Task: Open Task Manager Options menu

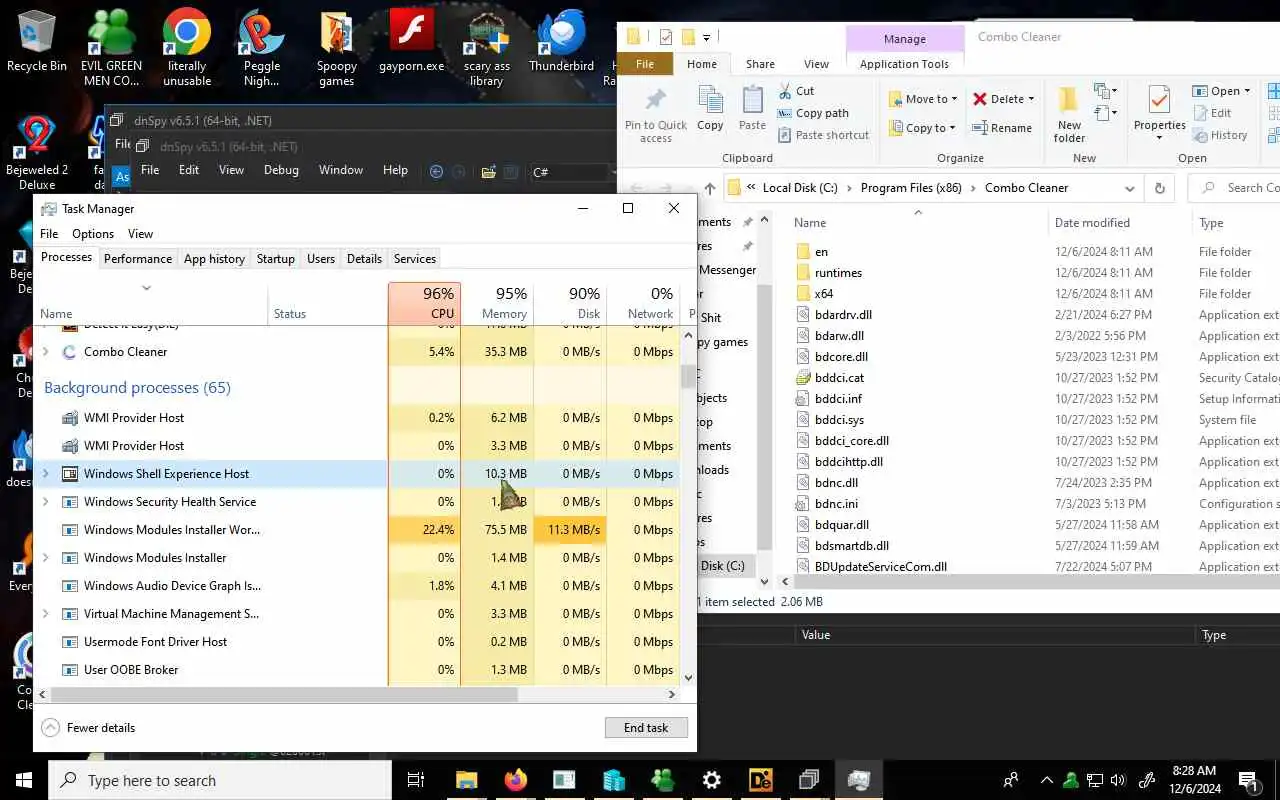Action: pos(93,234)
